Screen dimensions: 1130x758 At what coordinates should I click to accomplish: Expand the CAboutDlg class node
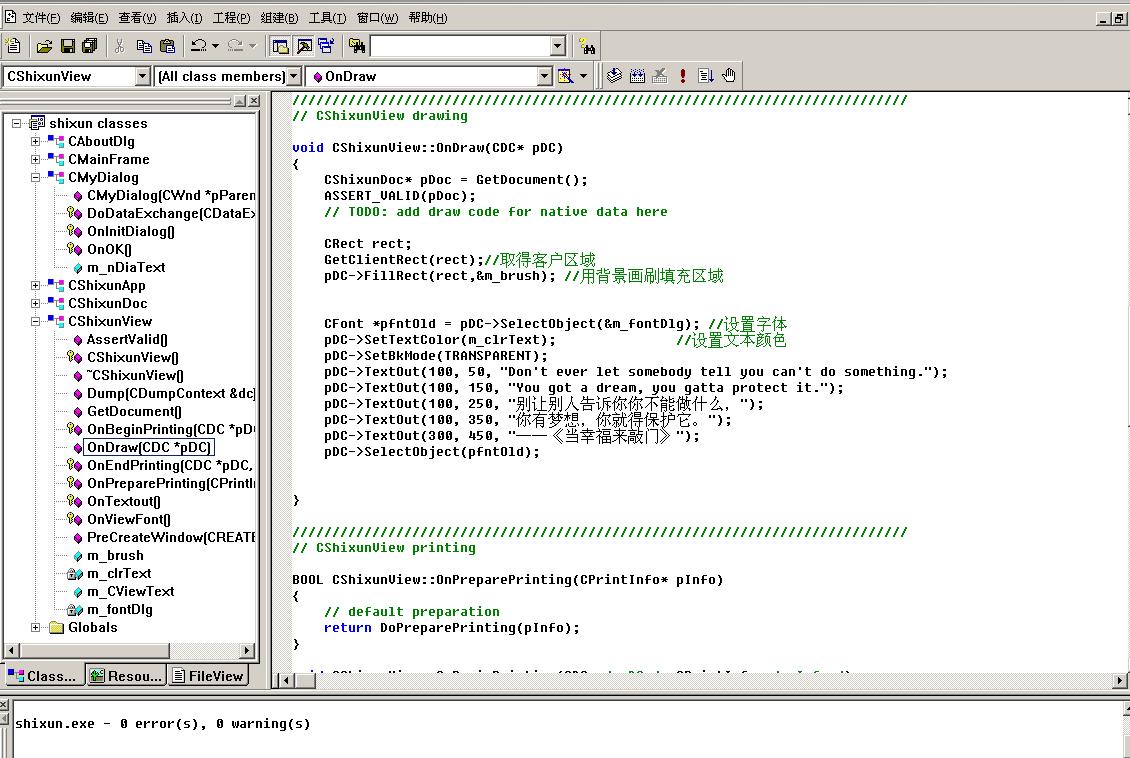tap(35, 141)
